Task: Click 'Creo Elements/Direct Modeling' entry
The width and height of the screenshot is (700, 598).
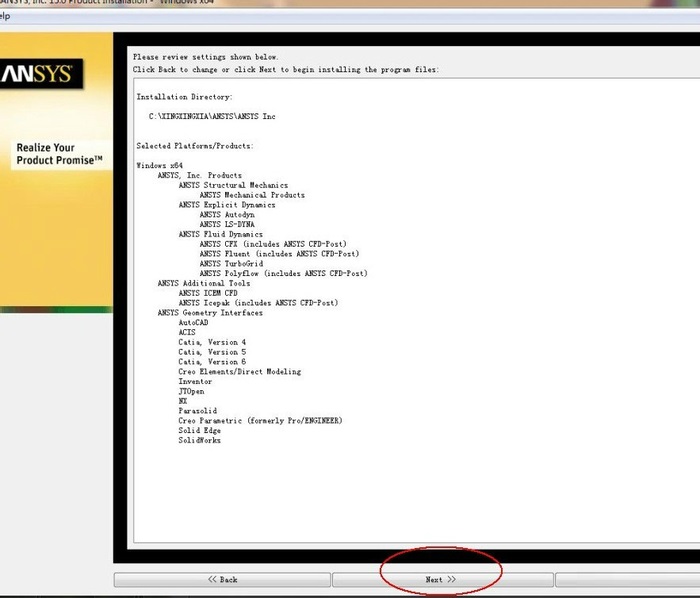Action: (240, 371)
